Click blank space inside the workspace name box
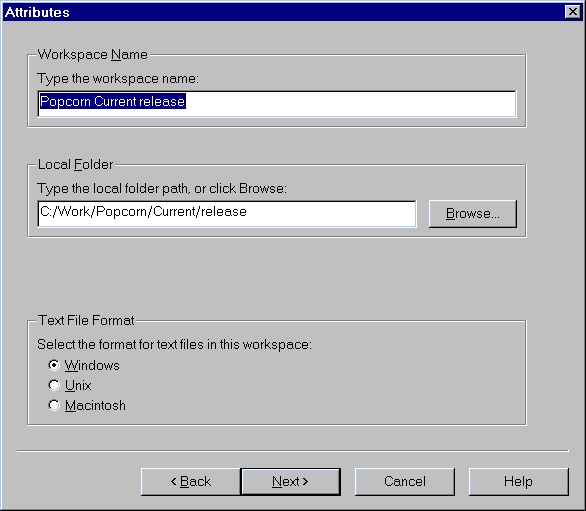Image resolution: width=586 pixels, height=511 pixels. pos(351,104)
